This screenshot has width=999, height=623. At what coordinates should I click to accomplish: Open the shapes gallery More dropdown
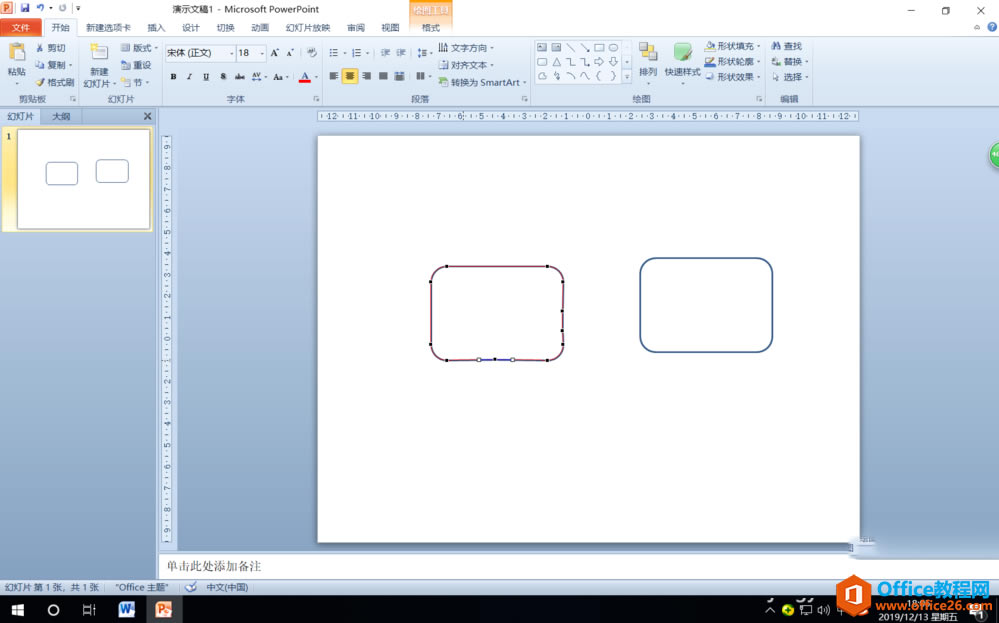point(627,76)
